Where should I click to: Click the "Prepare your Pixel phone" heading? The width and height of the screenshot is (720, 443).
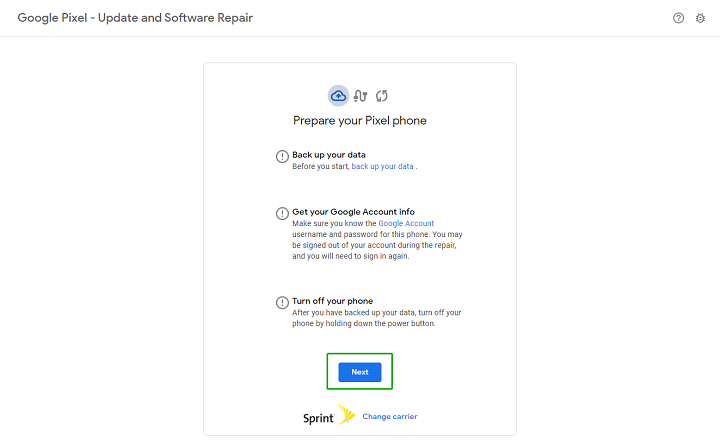click(x=360, y=121)
